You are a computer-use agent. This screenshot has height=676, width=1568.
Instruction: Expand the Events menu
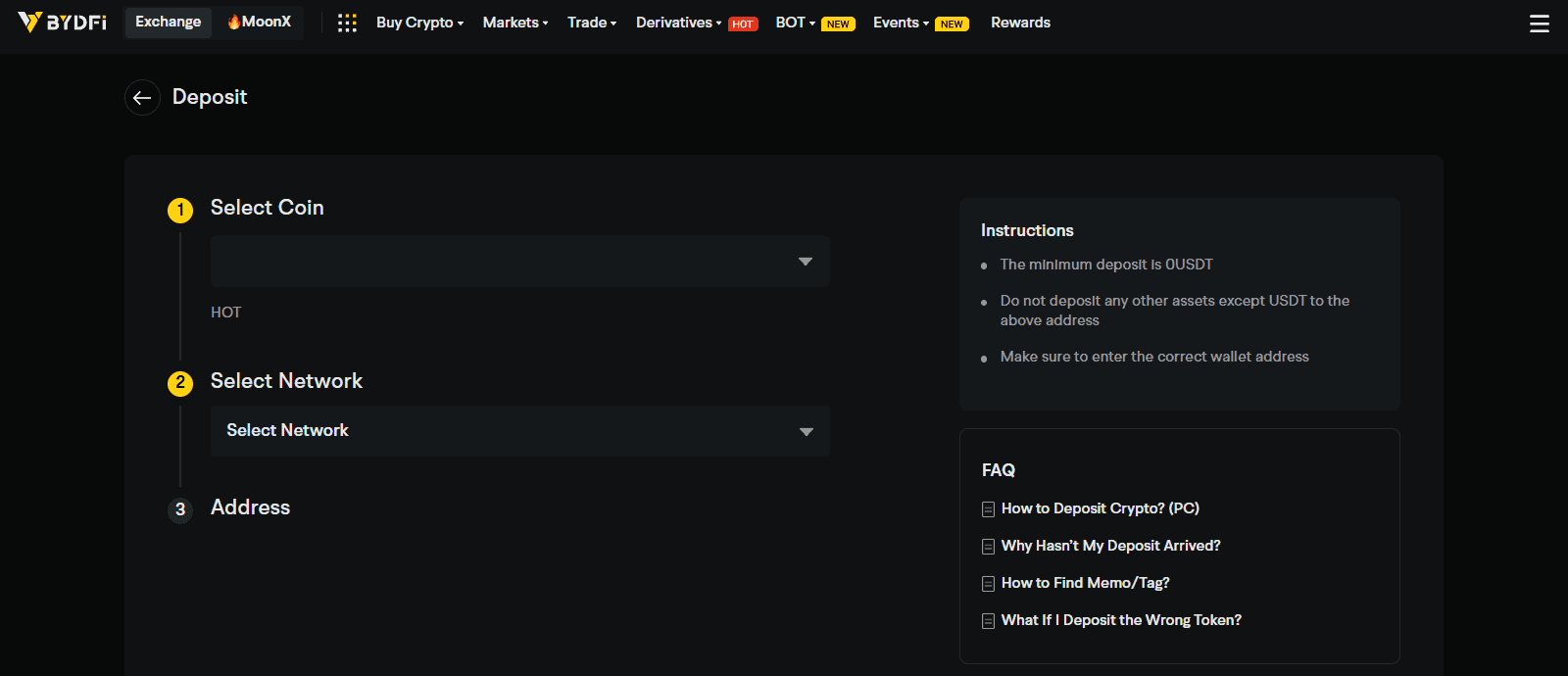(x=901, y=23)
